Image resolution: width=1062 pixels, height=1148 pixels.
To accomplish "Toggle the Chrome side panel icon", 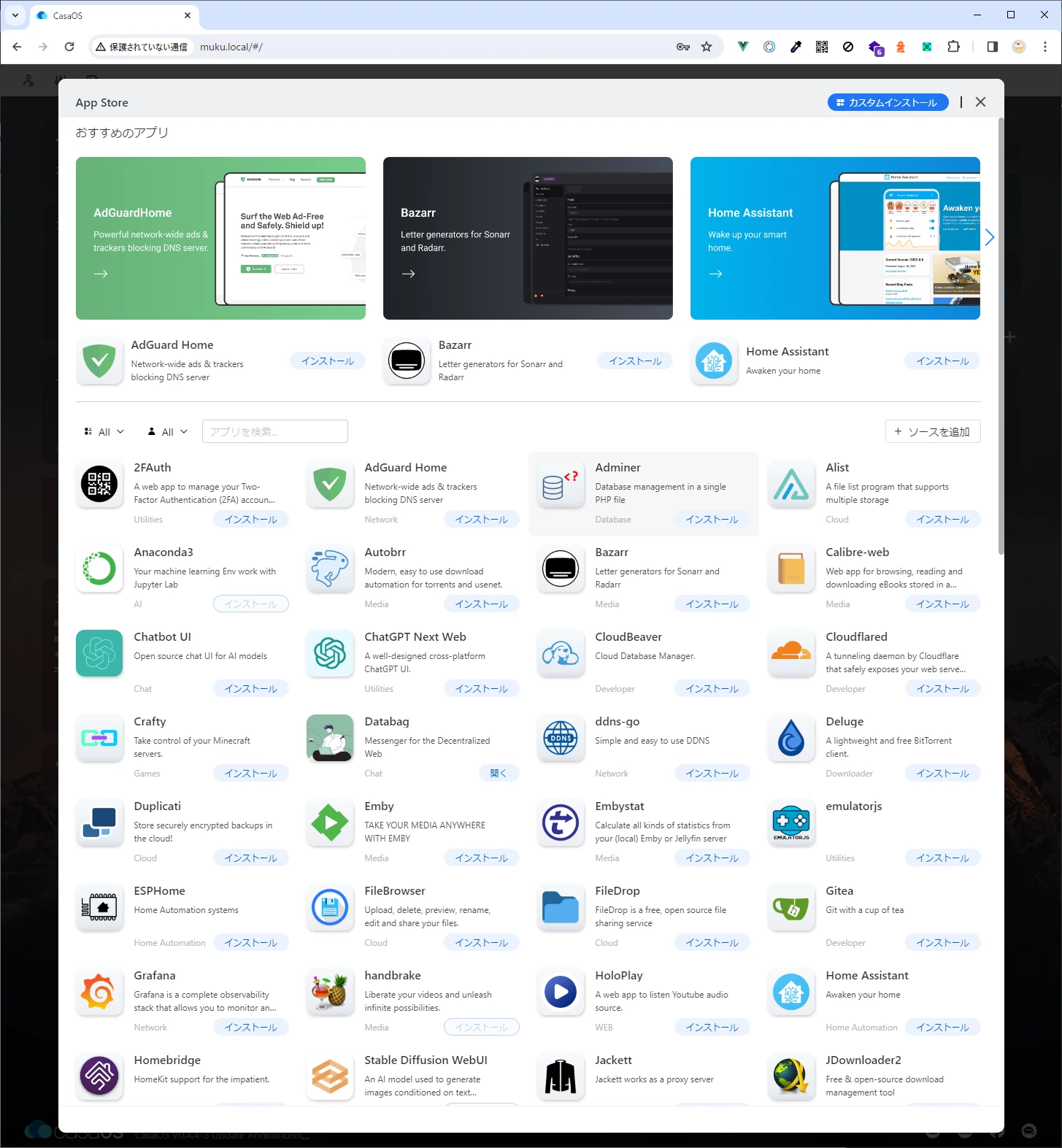I will [992, 47].
